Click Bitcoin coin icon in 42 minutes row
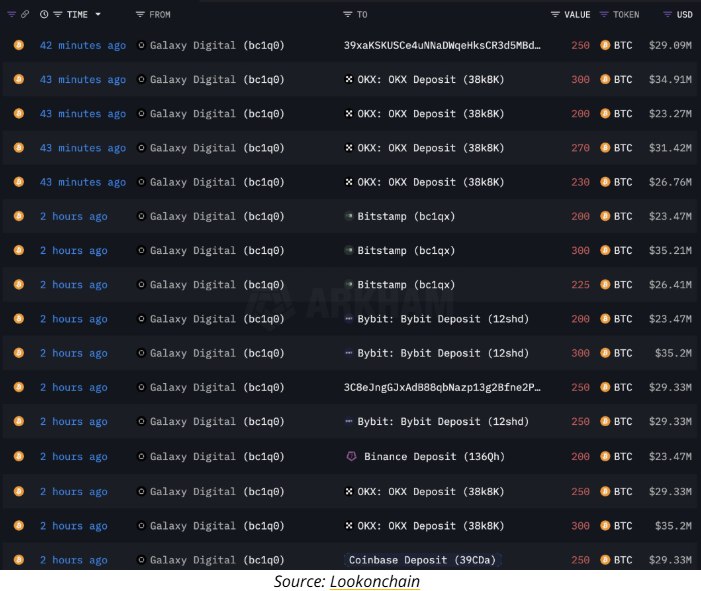701x591 pixels. click(19, 45)
